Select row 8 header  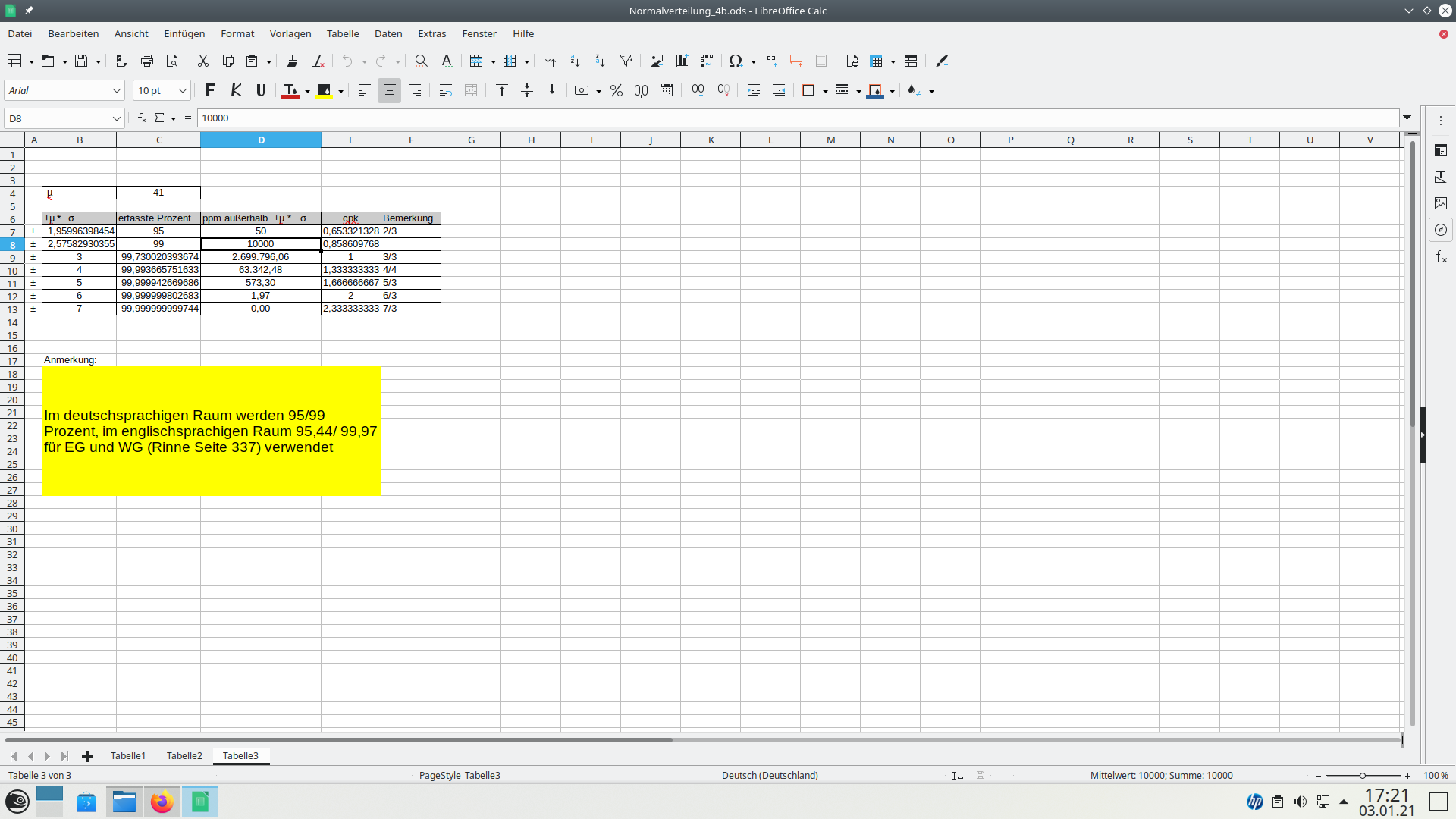point(12,244)
